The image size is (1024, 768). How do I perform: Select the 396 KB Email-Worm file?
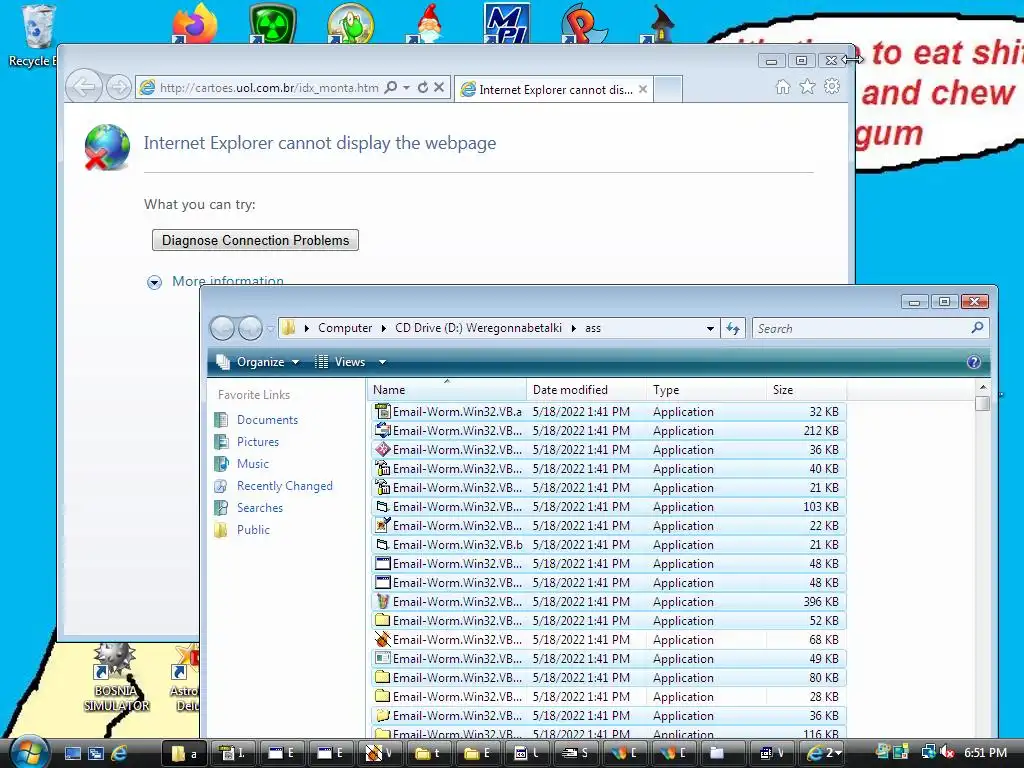click(x=609, y=601)
